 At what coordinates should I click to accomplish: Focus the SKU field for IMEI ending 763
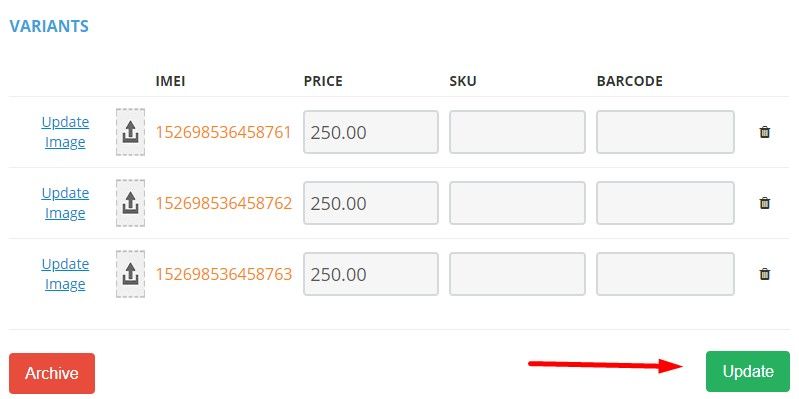point(517,274)
